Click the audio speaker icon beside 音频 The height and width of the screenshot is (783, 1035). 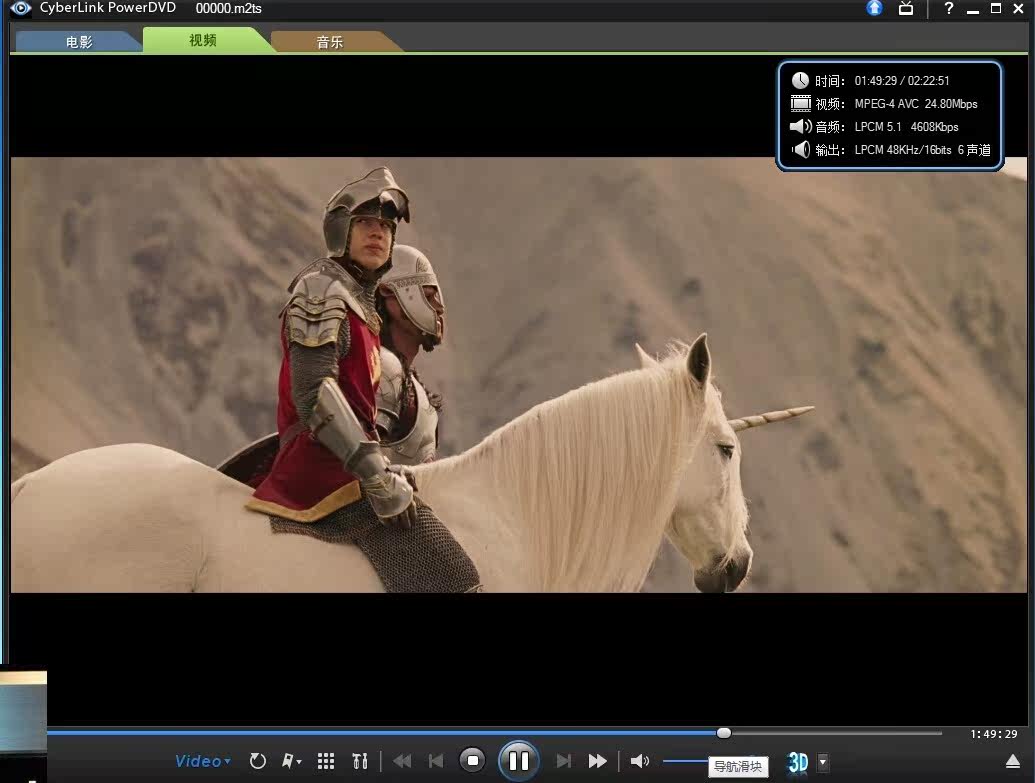(801, 126)
